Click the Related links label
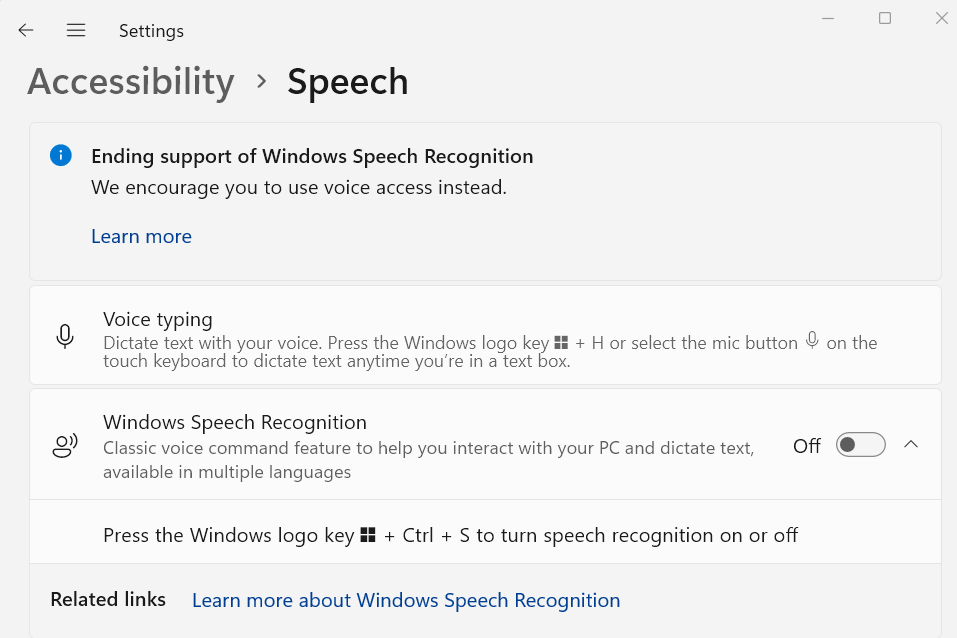This screenshot has height=638, width=957. [x=108, y=599]
